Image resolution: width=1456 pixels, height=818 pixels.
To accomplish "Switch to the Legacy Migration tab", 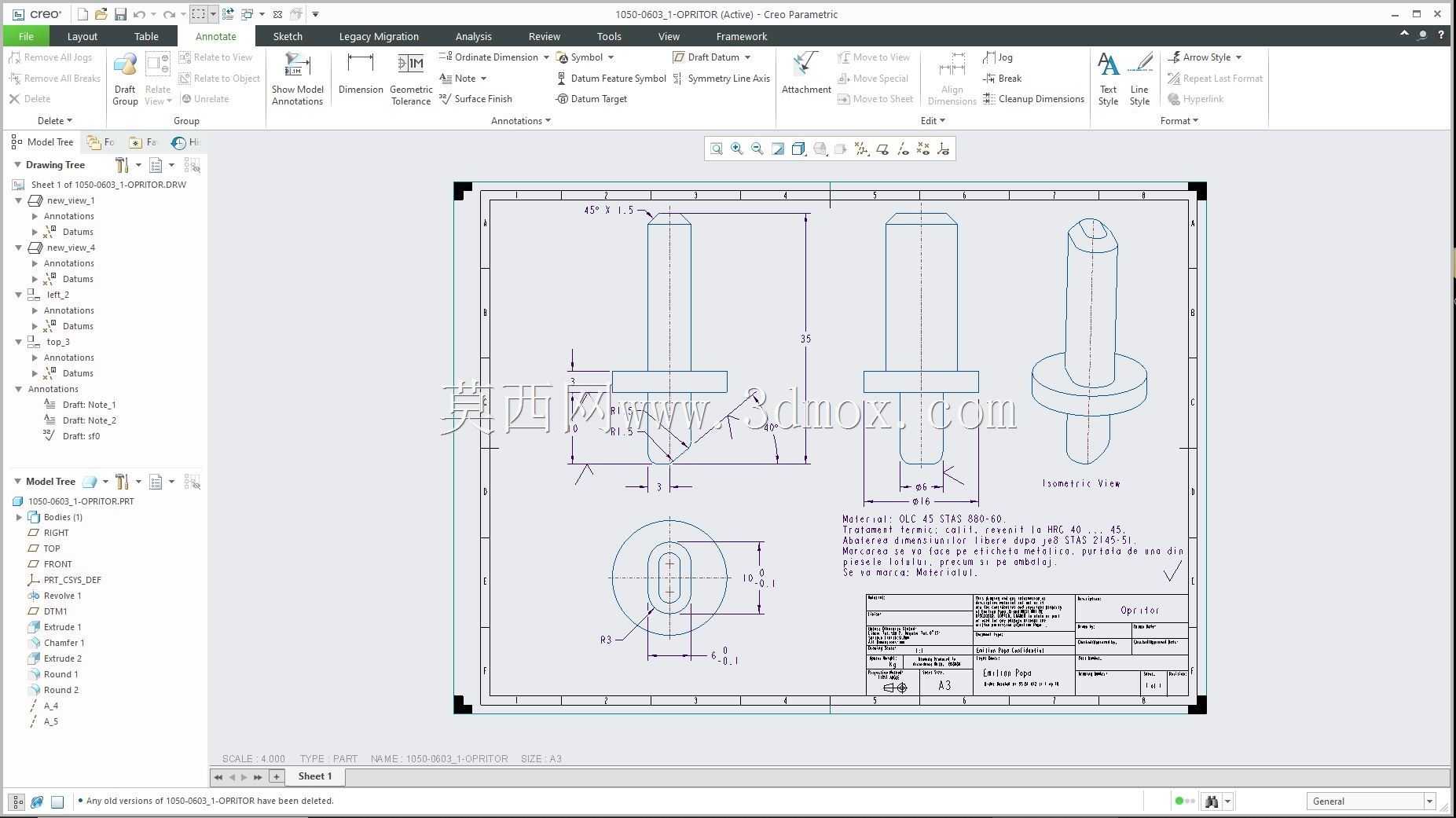I will pos(379,36).
